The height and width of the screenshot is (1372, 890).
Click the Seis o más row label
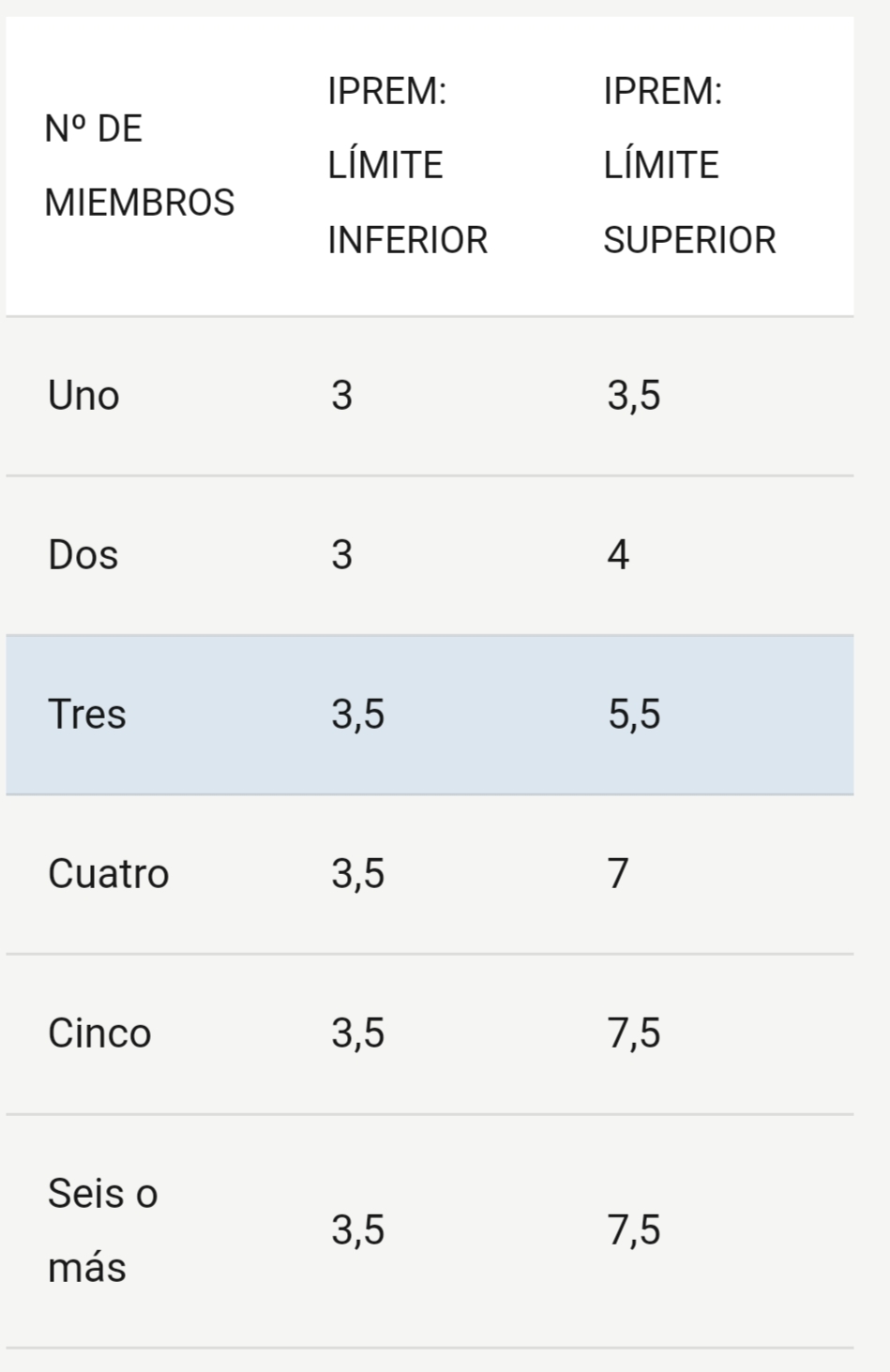[103, 1230]
